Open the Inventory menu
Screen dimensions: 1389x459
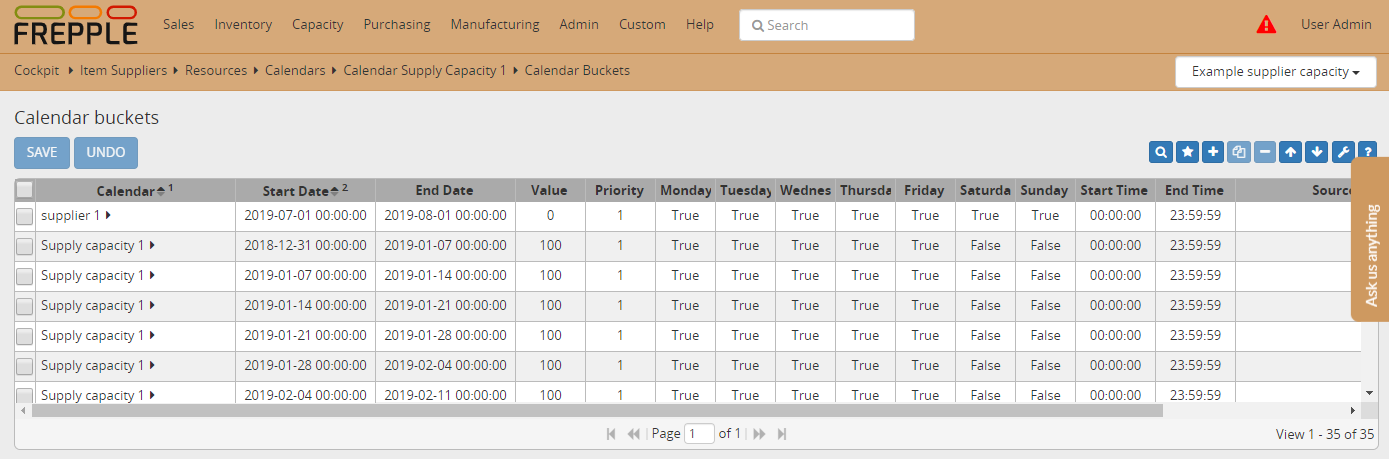(243, 24)
